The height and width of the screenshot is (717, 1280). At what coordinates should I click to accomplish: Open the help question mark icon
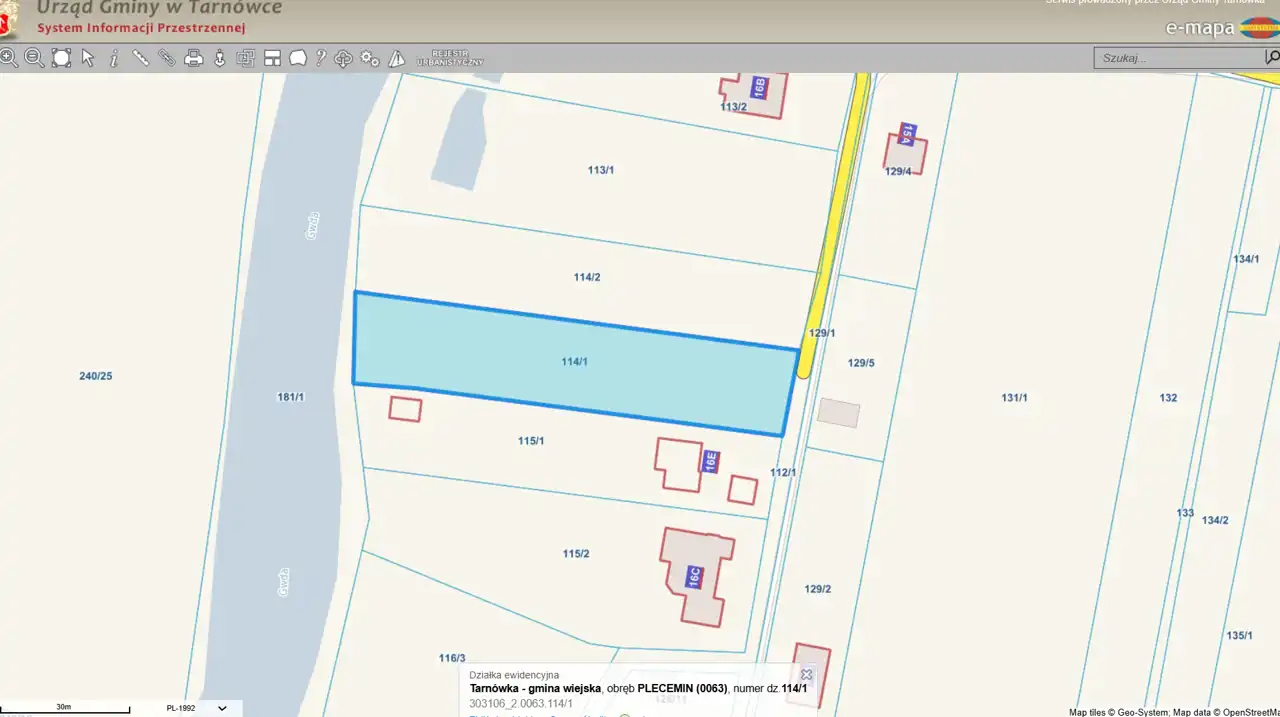(x=321, y=58)
